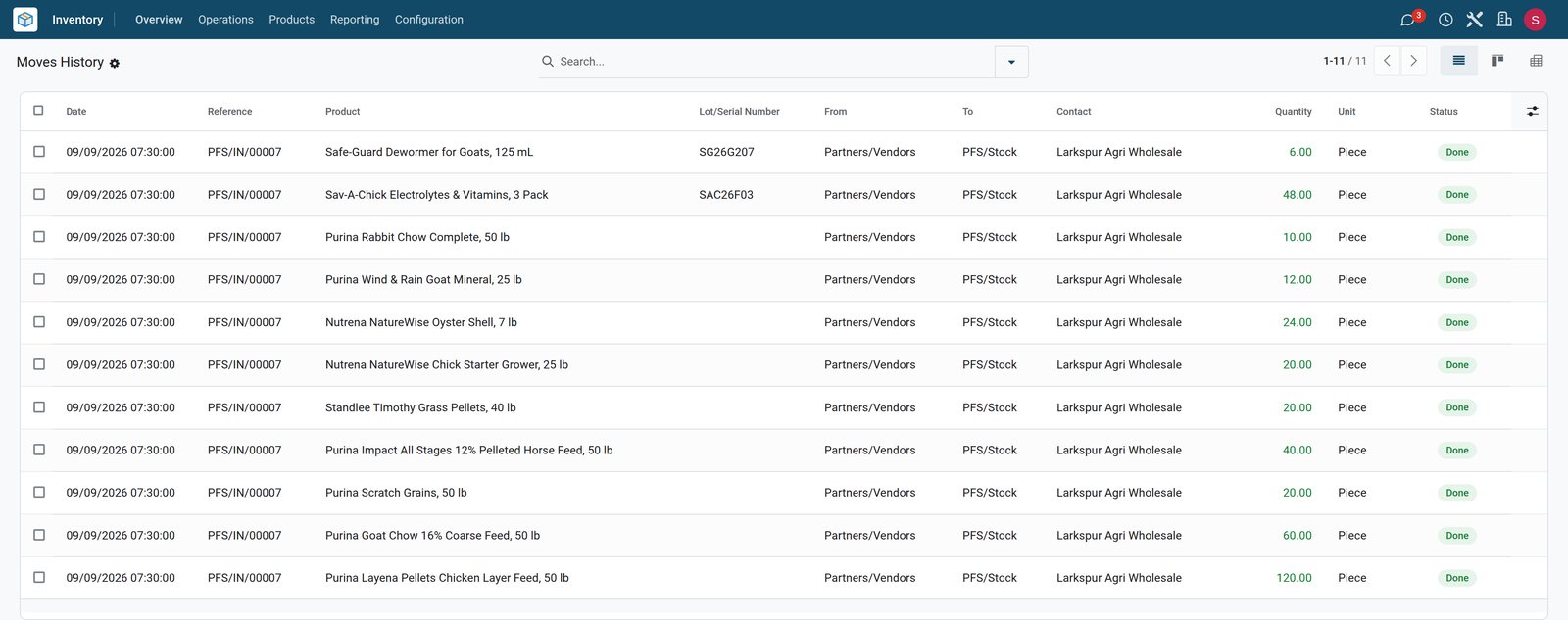Click lot number SG26G207
The image size is (1568, 620).
727,152
